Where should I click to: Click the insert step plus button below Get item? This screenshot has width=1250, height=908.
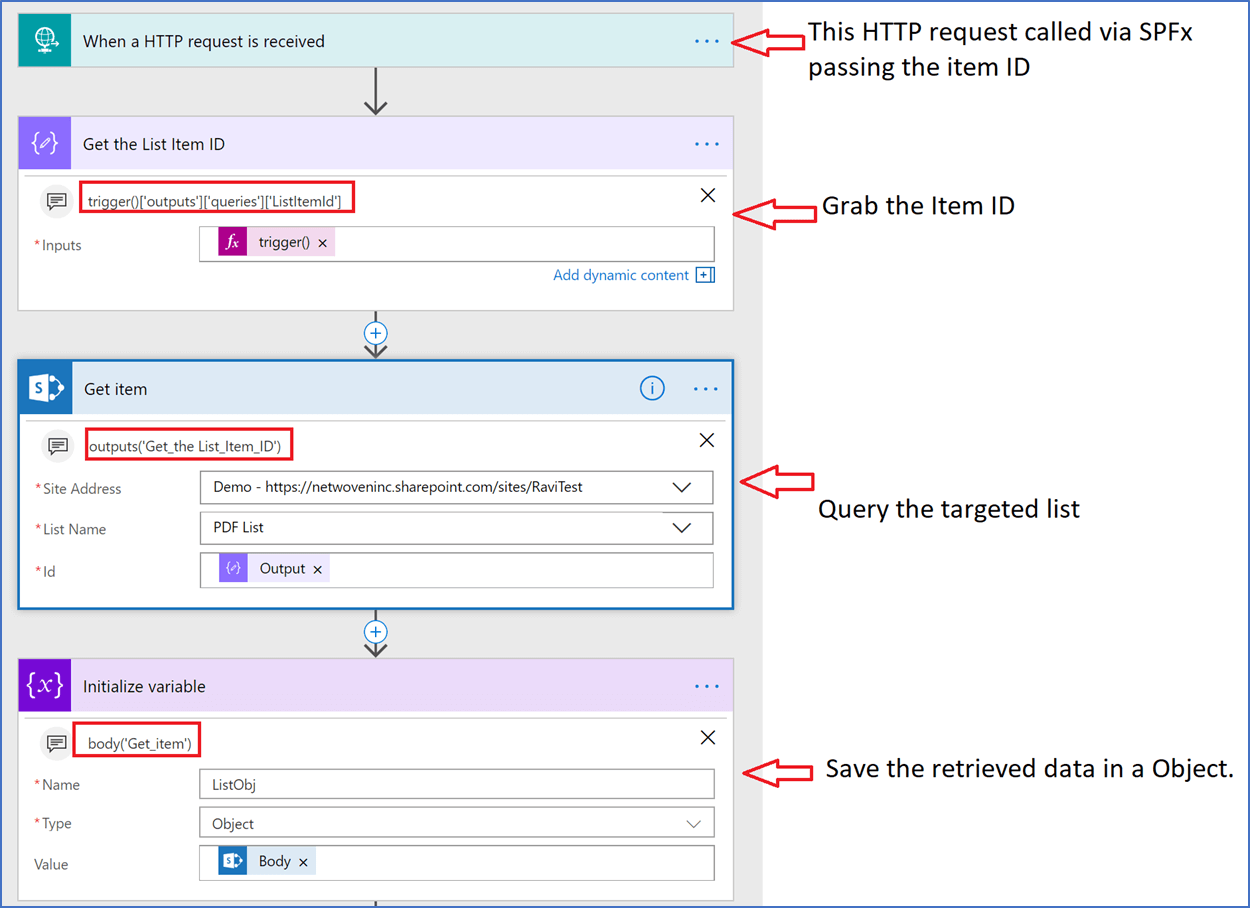[376, 632]
